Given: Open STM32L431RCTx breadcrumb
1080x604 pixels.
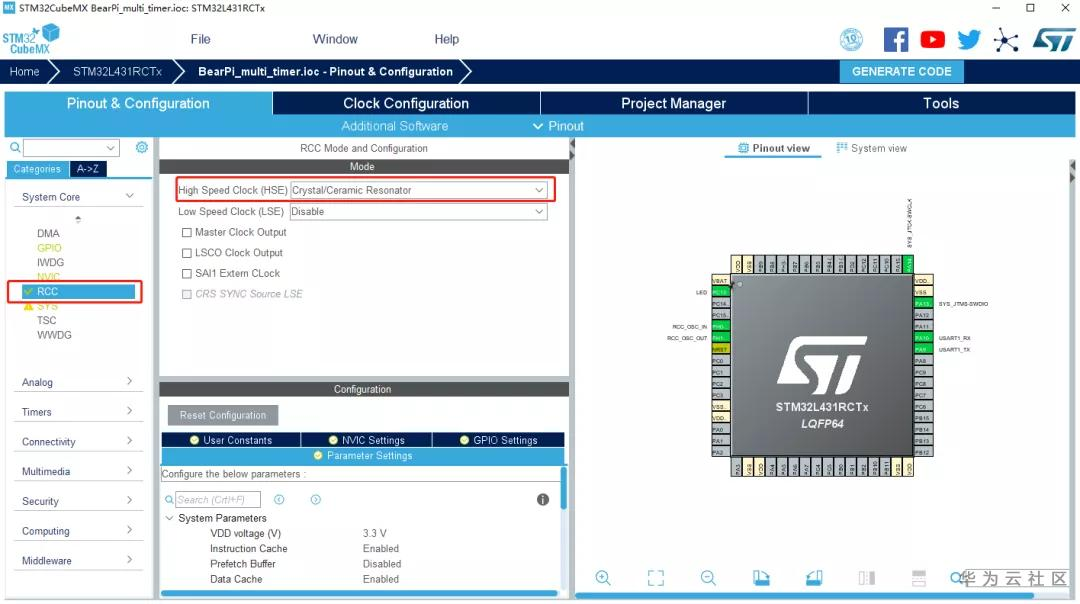Looking at the screenshot, I should [117, 72].
